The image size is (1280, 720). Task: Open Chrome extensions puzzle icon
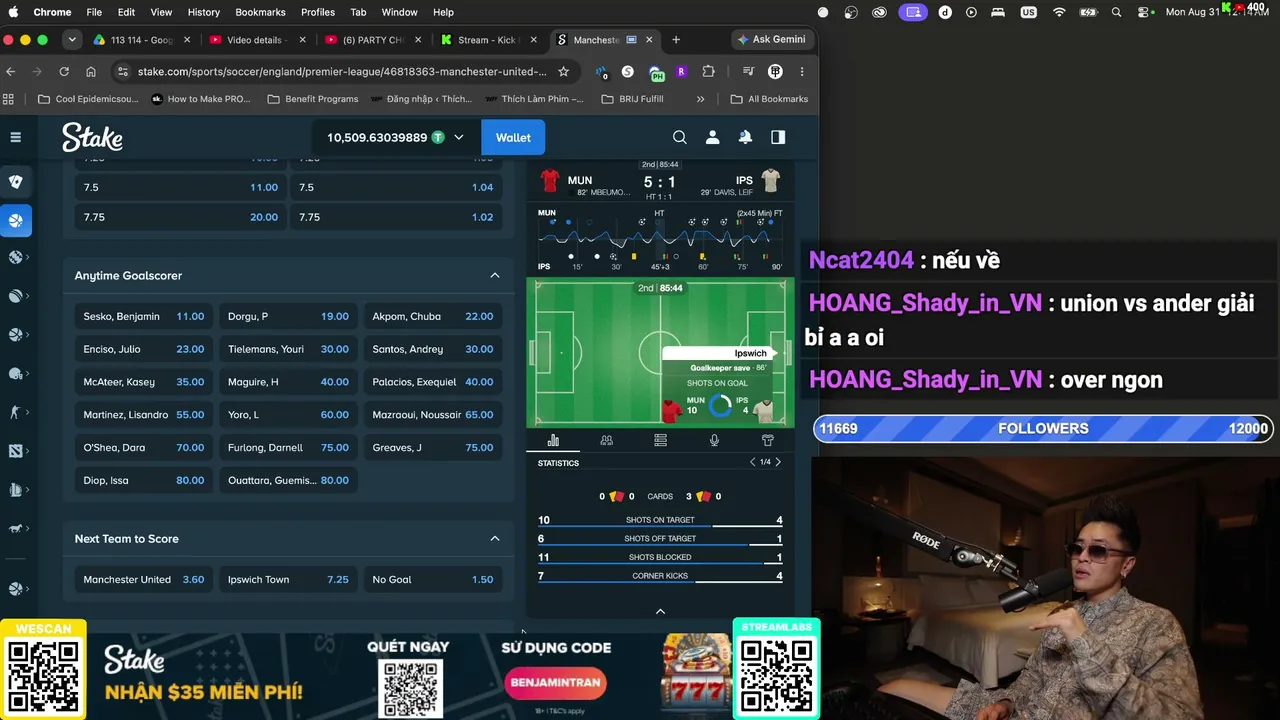tap(709, 72)
